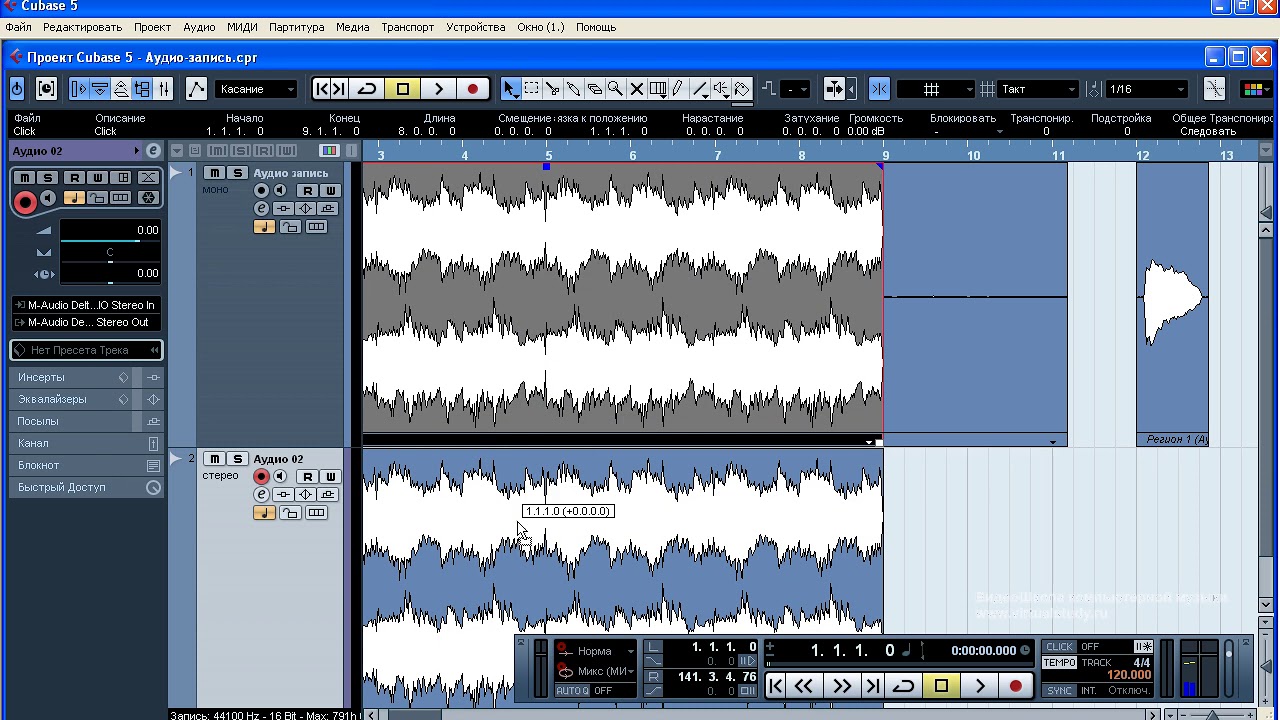Viewport: 1280px width, 720px height.
Task: Toggle record enable on Аудио 02 track
Action: [x=261, y=477]
